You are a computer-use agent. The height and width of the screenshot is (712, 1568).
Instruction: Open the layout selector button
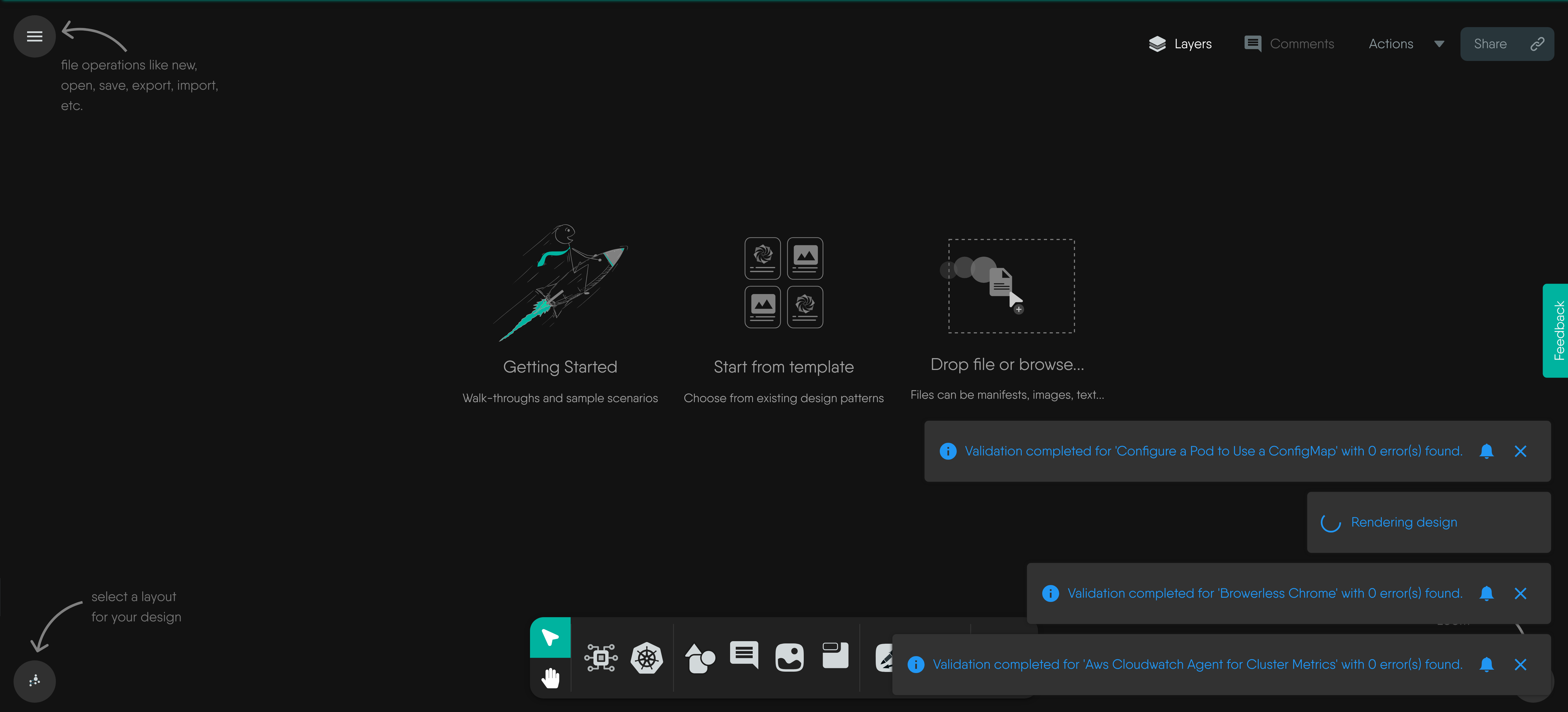[34, 681]
